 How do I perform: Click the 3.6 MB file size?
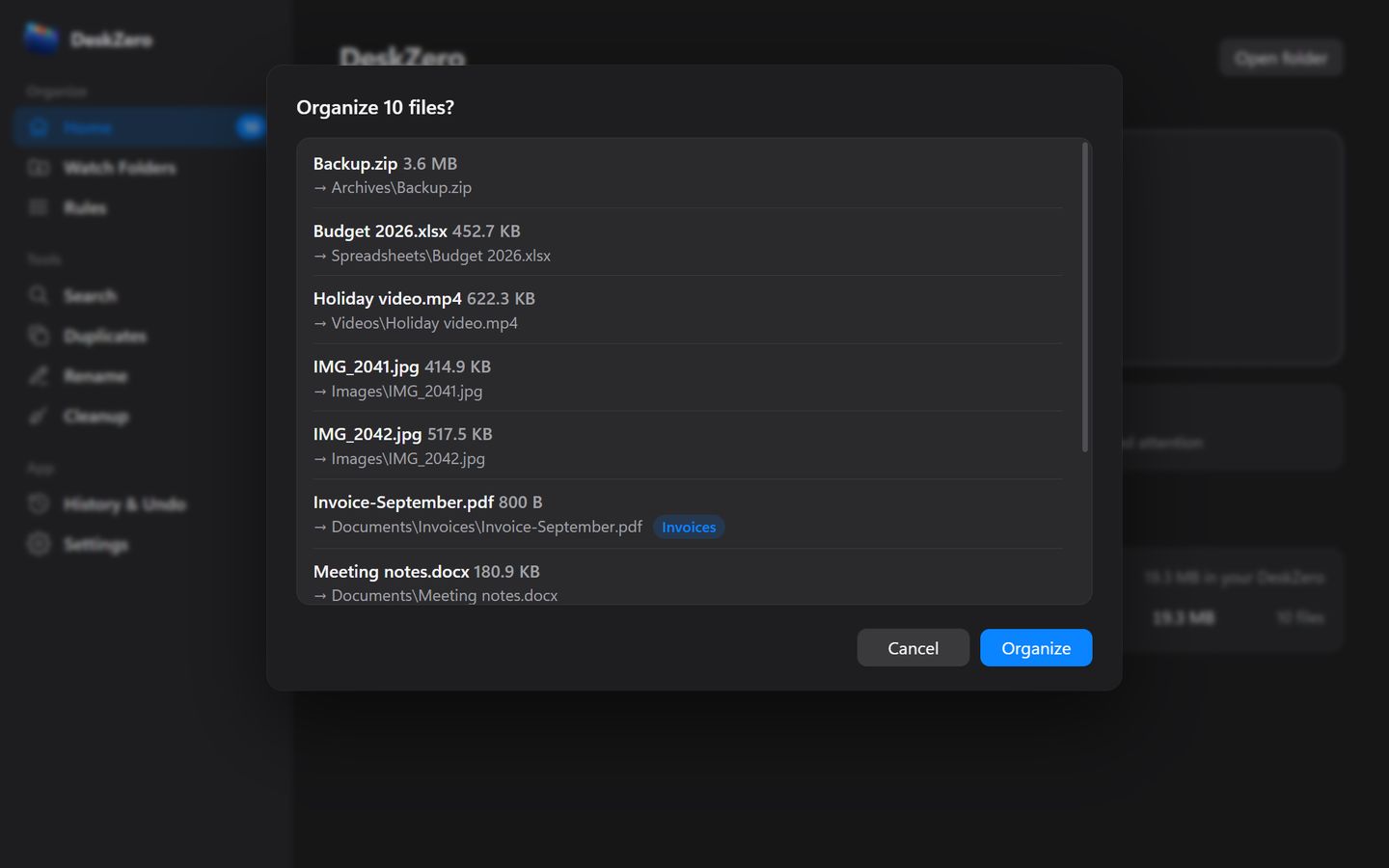pos(430,163)
